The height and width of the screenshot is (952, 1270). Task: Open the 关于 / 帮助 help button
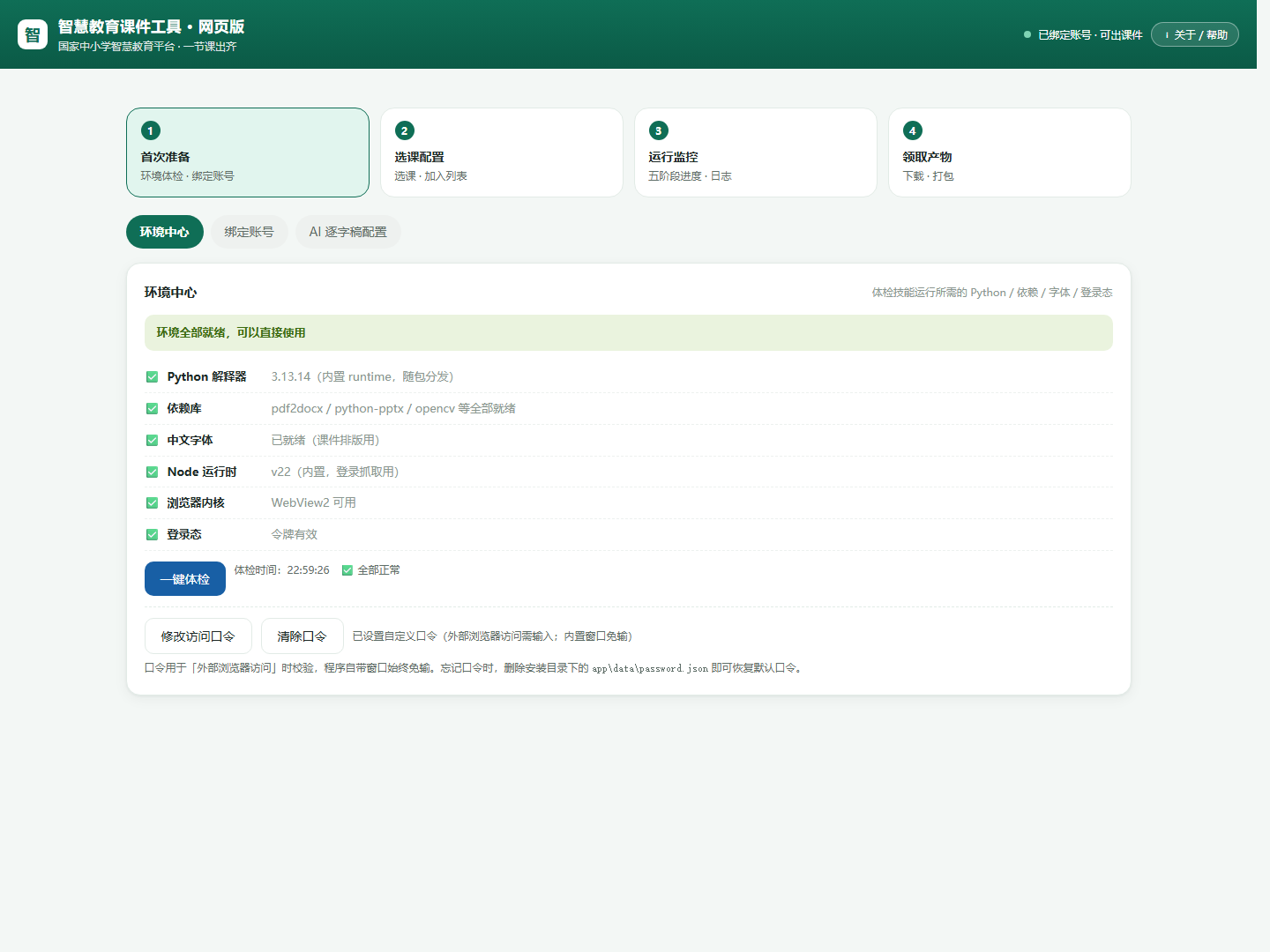1195,34
